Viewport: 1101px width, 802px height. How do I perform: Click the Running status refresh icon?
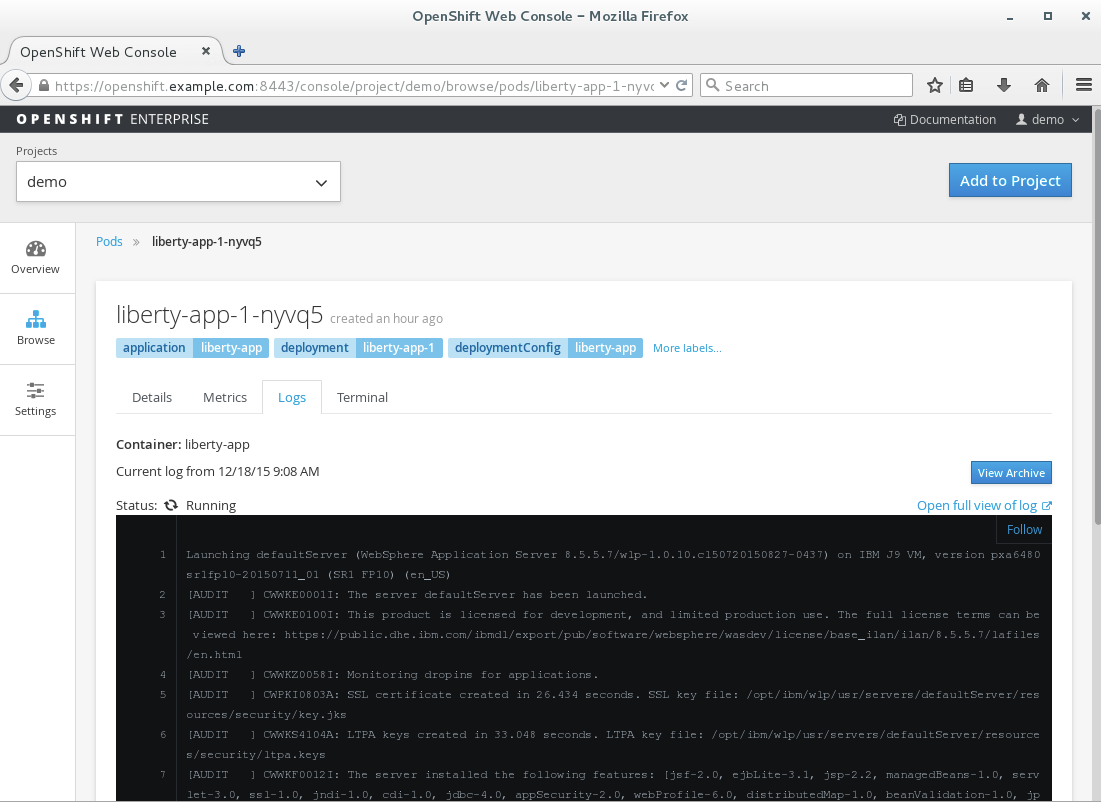coord(171,505)
